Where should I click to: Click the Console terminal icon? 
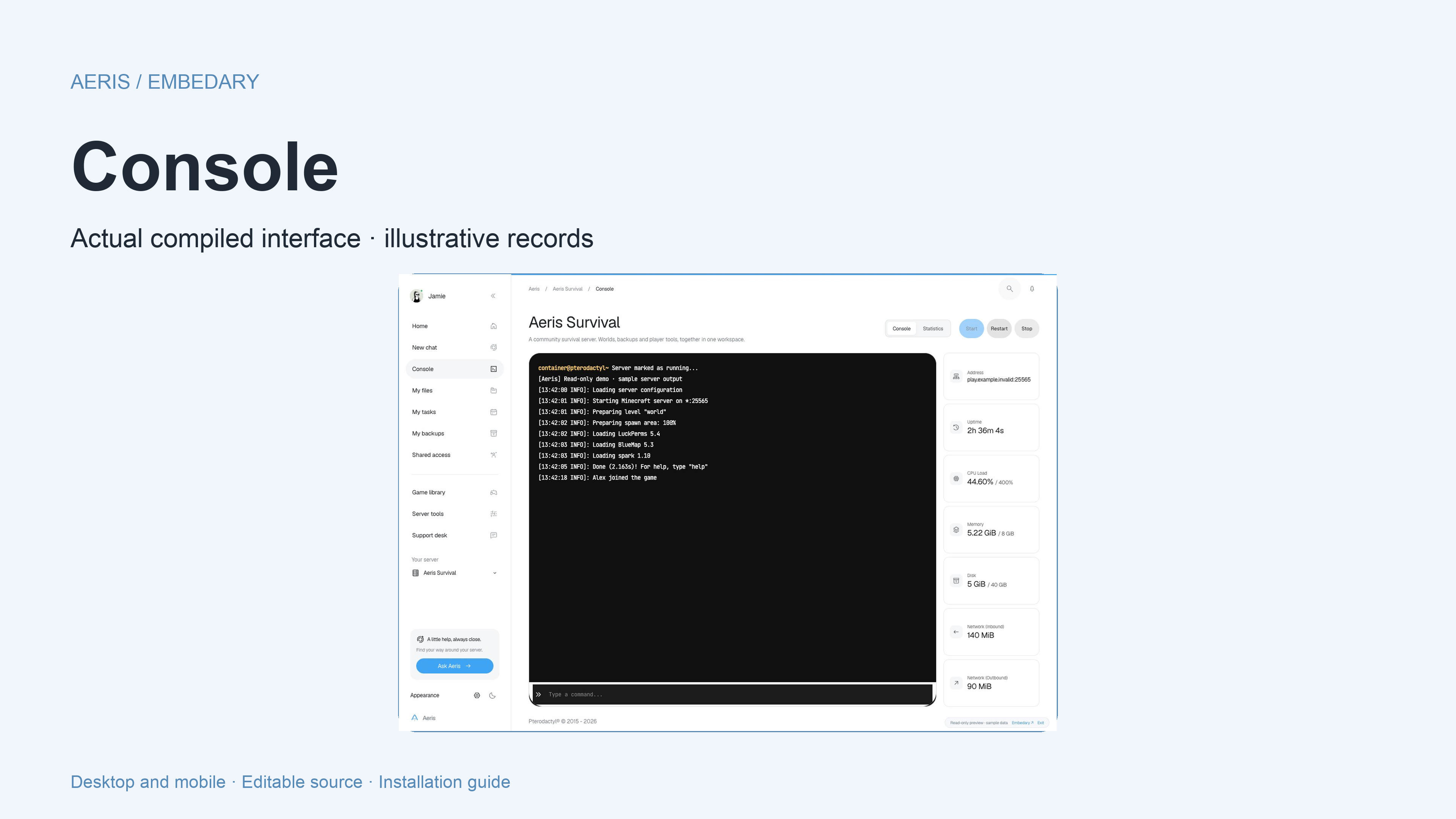click(x=493, y=369)
